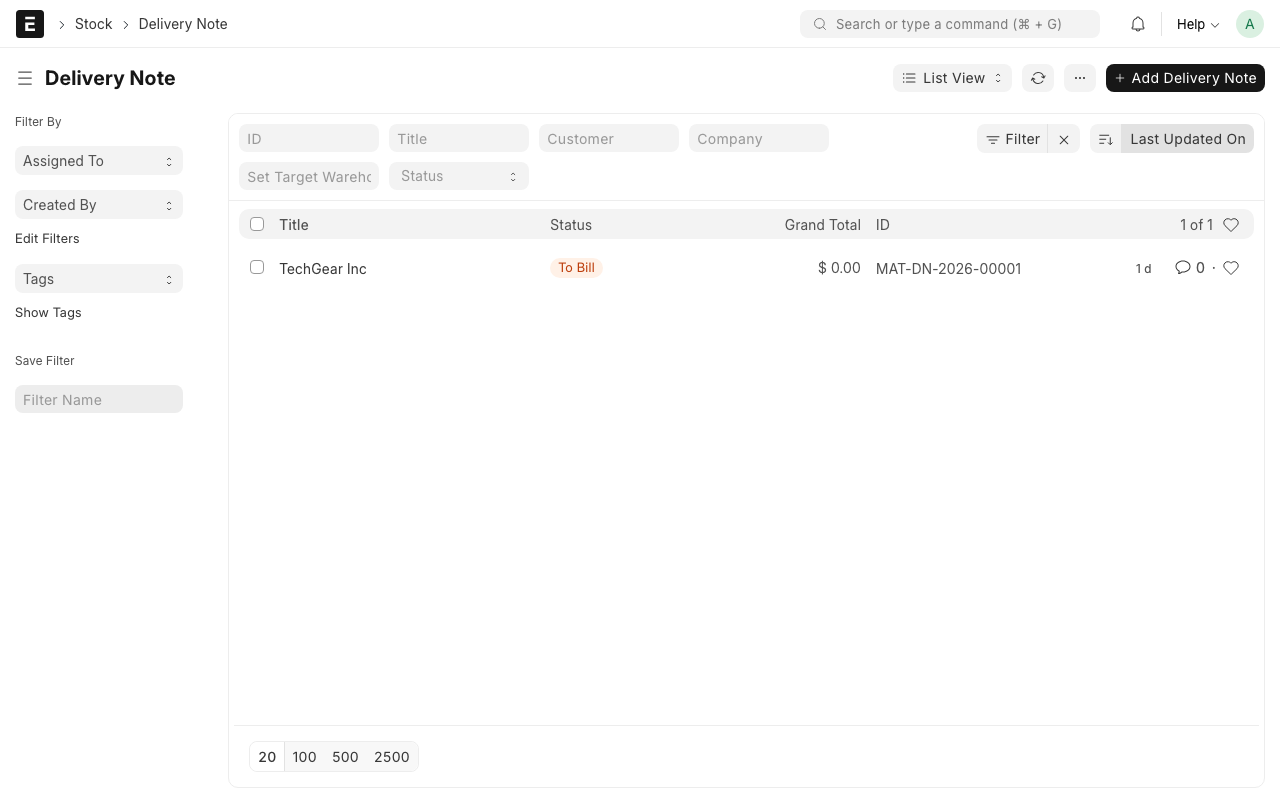
Task: Open the Status filter dropdown
Action: (x=459, y=176)
